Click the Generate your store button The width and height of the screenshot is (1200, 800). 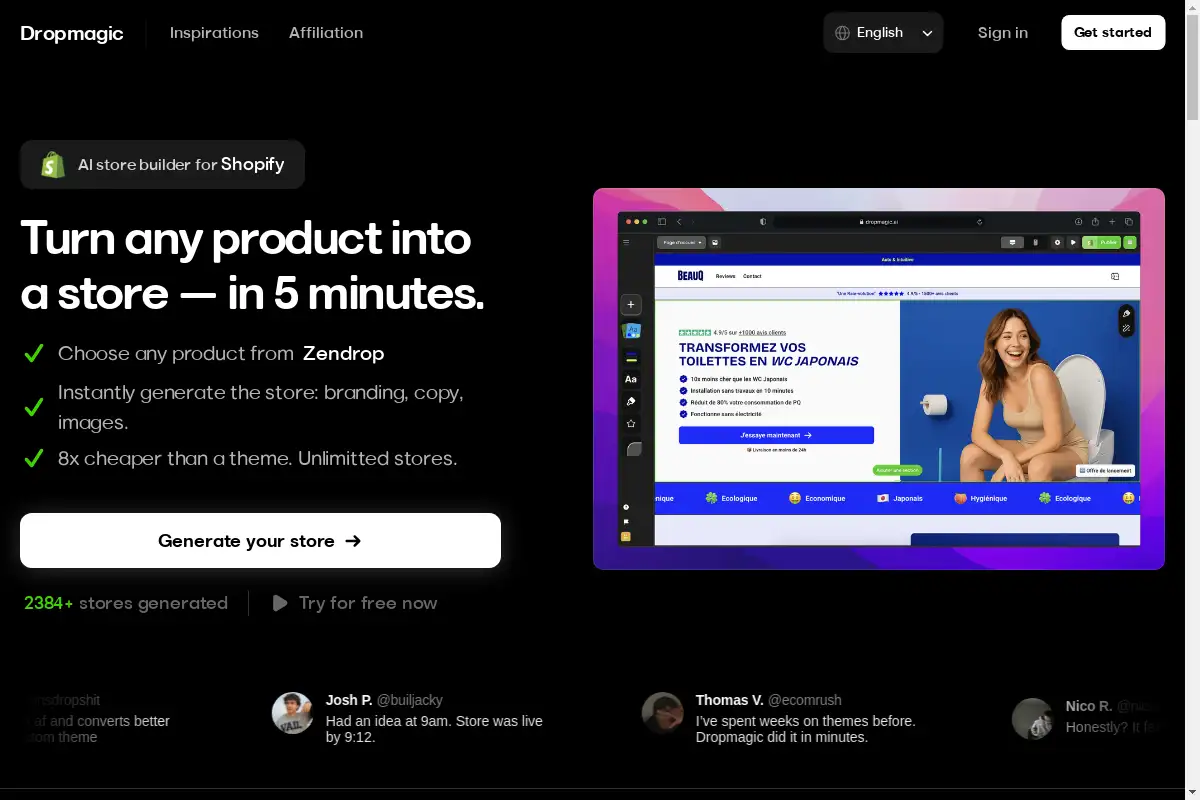click(260, 541)
